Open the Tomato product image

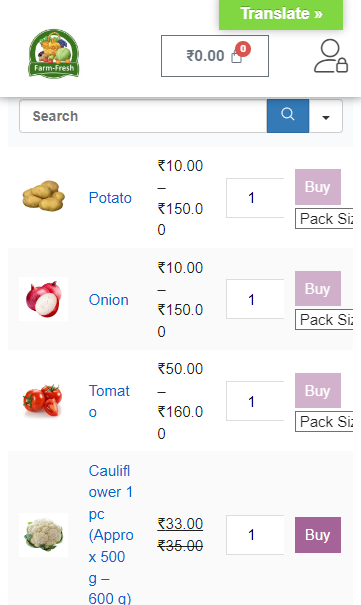click(x=43, y=401)
